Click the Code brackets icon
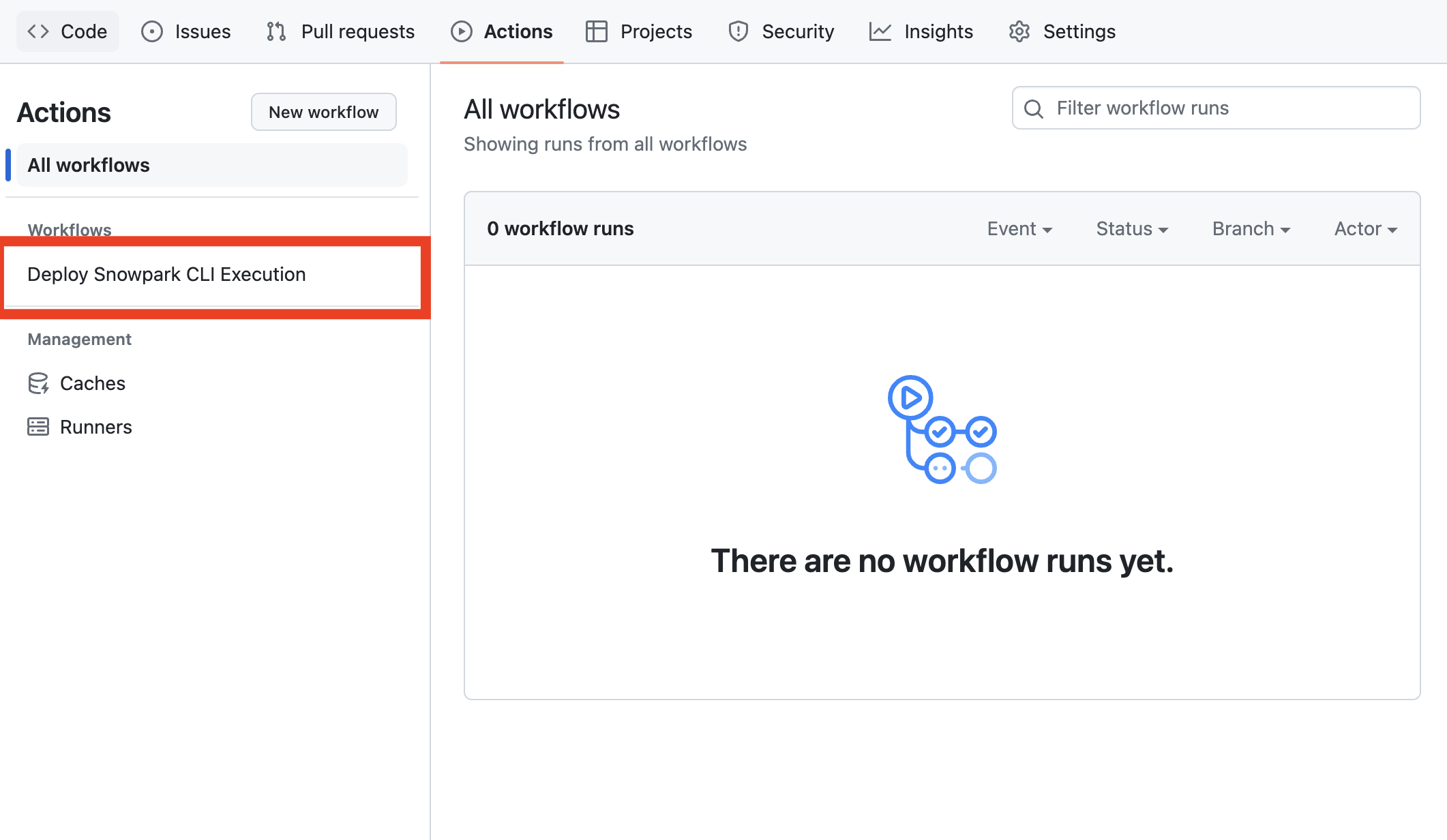Screen dimensions: 1447x840 (x=38, y=31)
